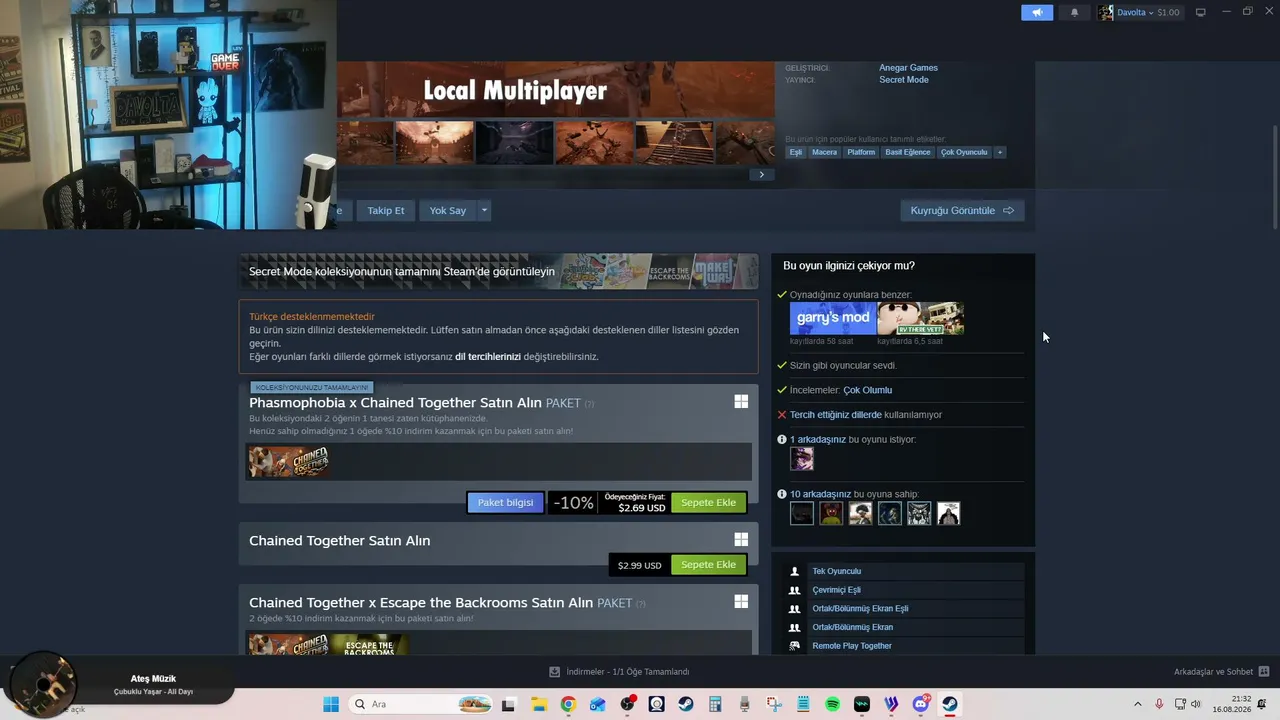Open the Steam notifications bell
The height and width of the screenshot is (720, 1280).
click(x=1075, y=12)
